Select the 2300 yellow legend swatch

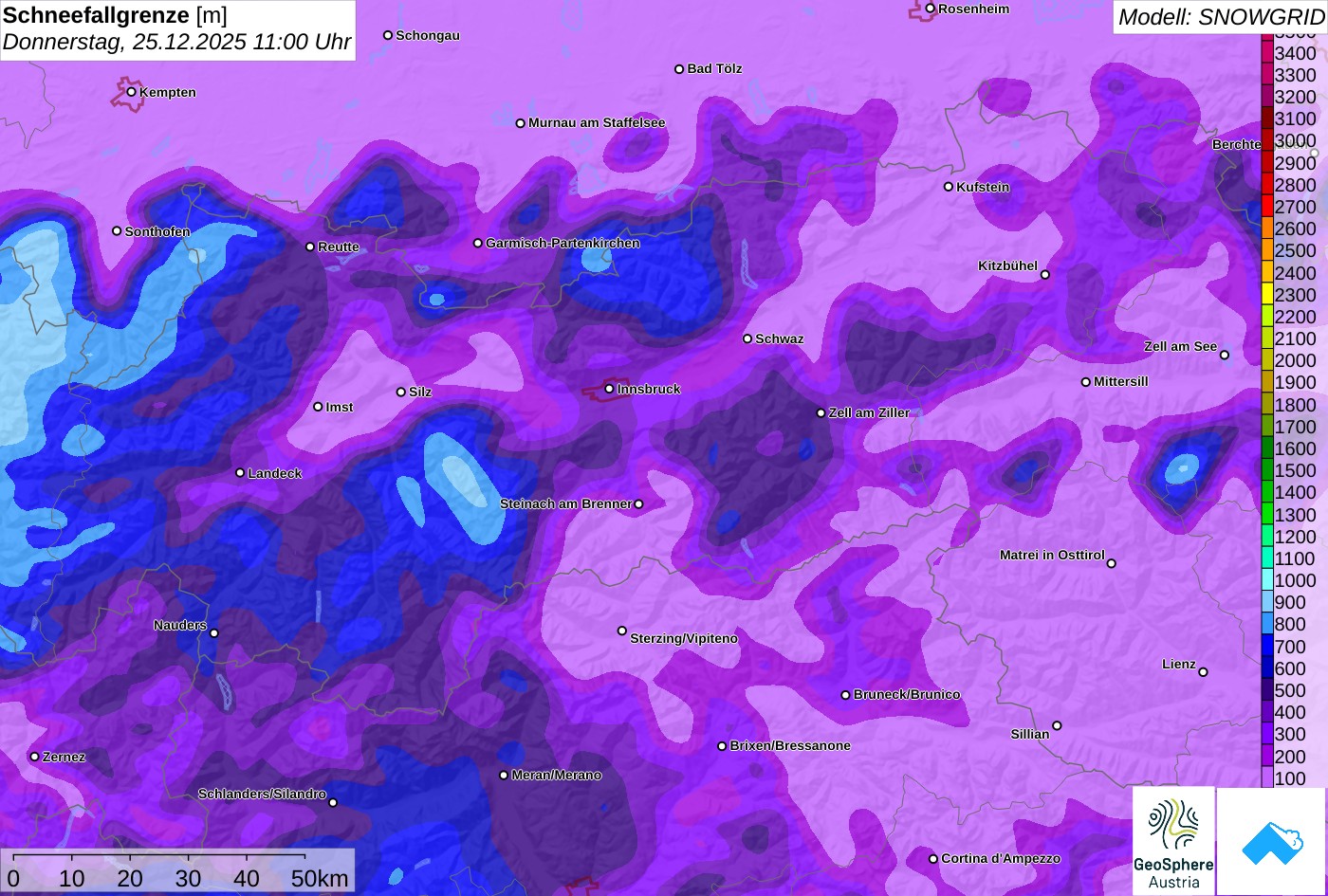click(1267, 295)
